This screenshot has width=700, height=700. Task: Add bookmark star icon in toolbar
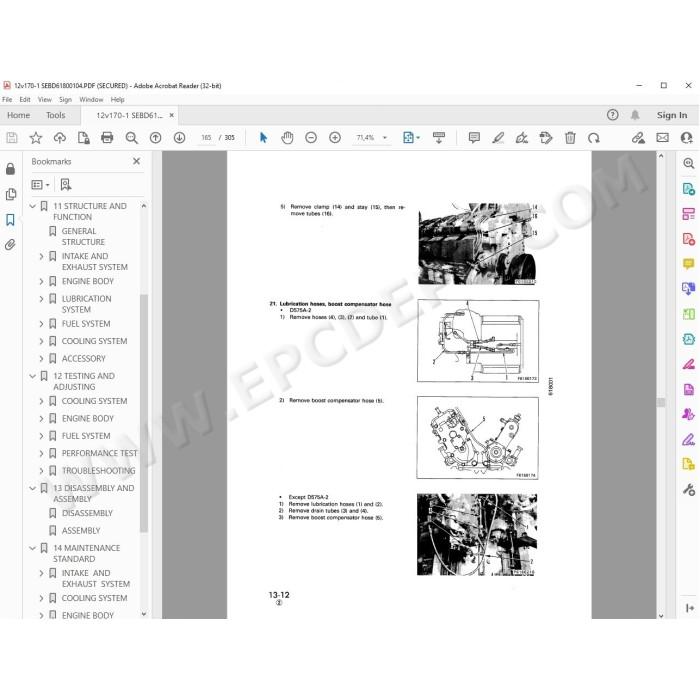click(36, 138)
